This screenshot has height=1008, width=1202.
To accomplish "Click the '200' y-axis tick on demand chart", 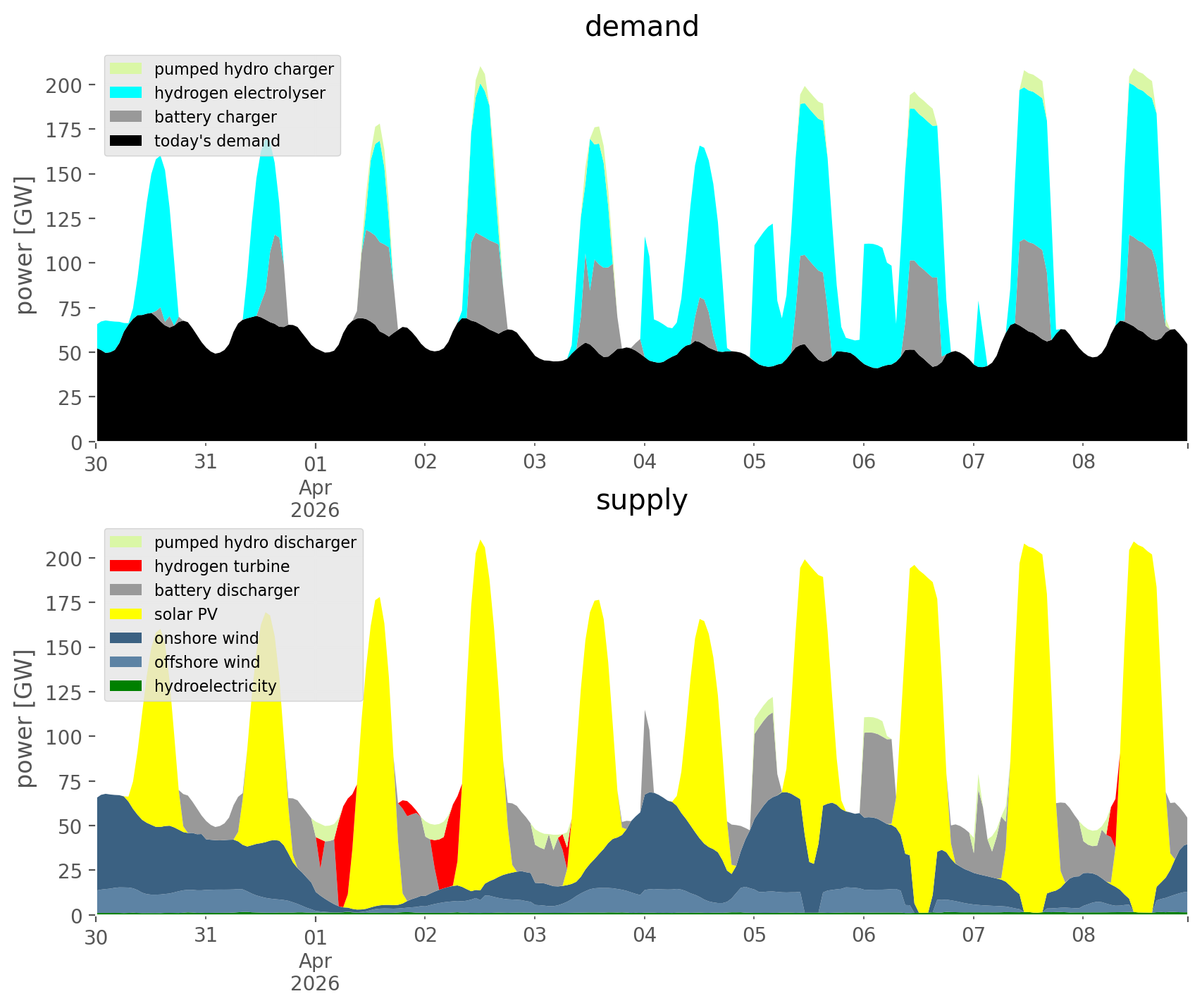I will 63,86.
